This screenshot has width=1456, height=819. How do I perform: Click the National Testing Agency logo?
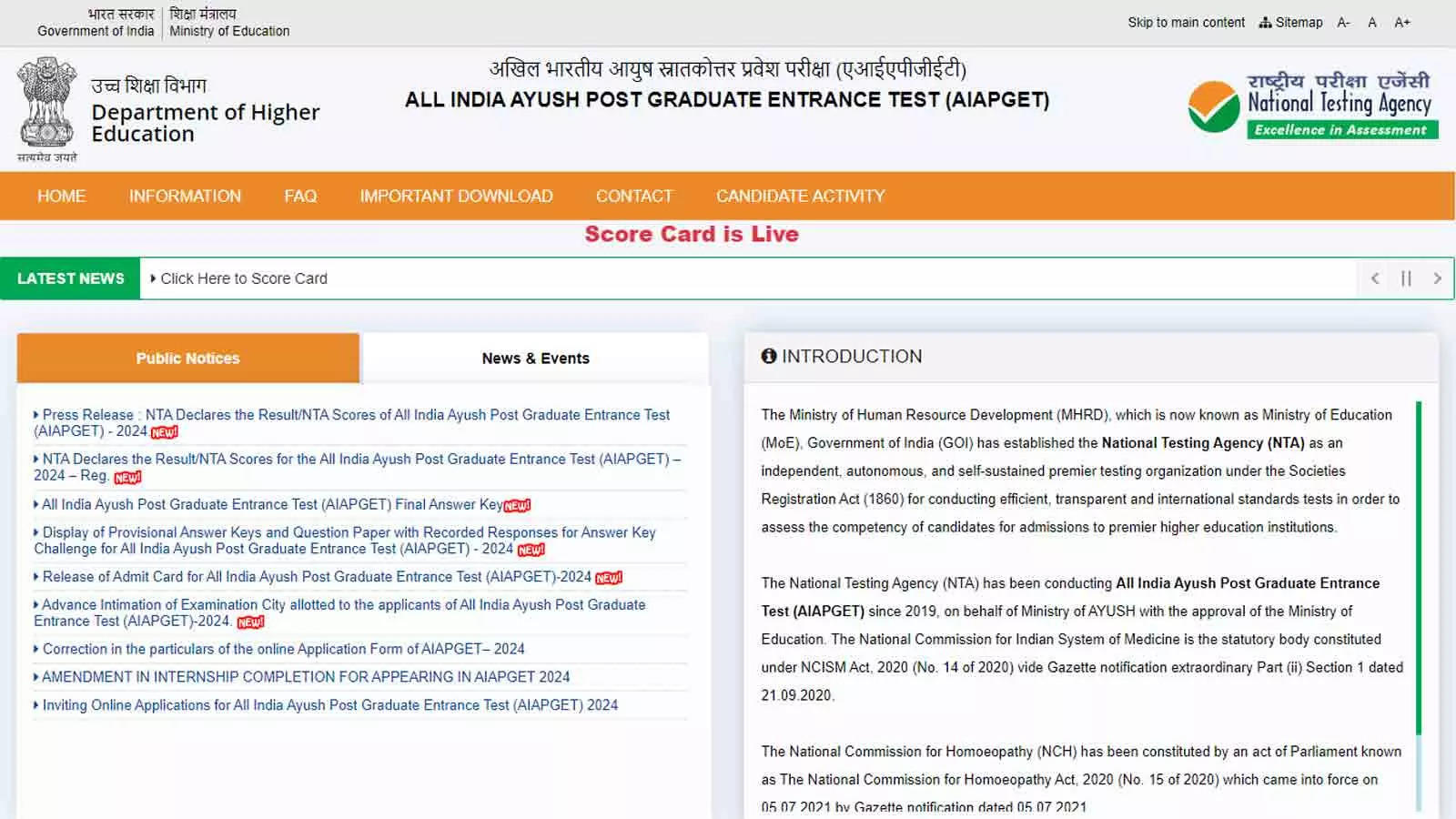[1313, 105]
